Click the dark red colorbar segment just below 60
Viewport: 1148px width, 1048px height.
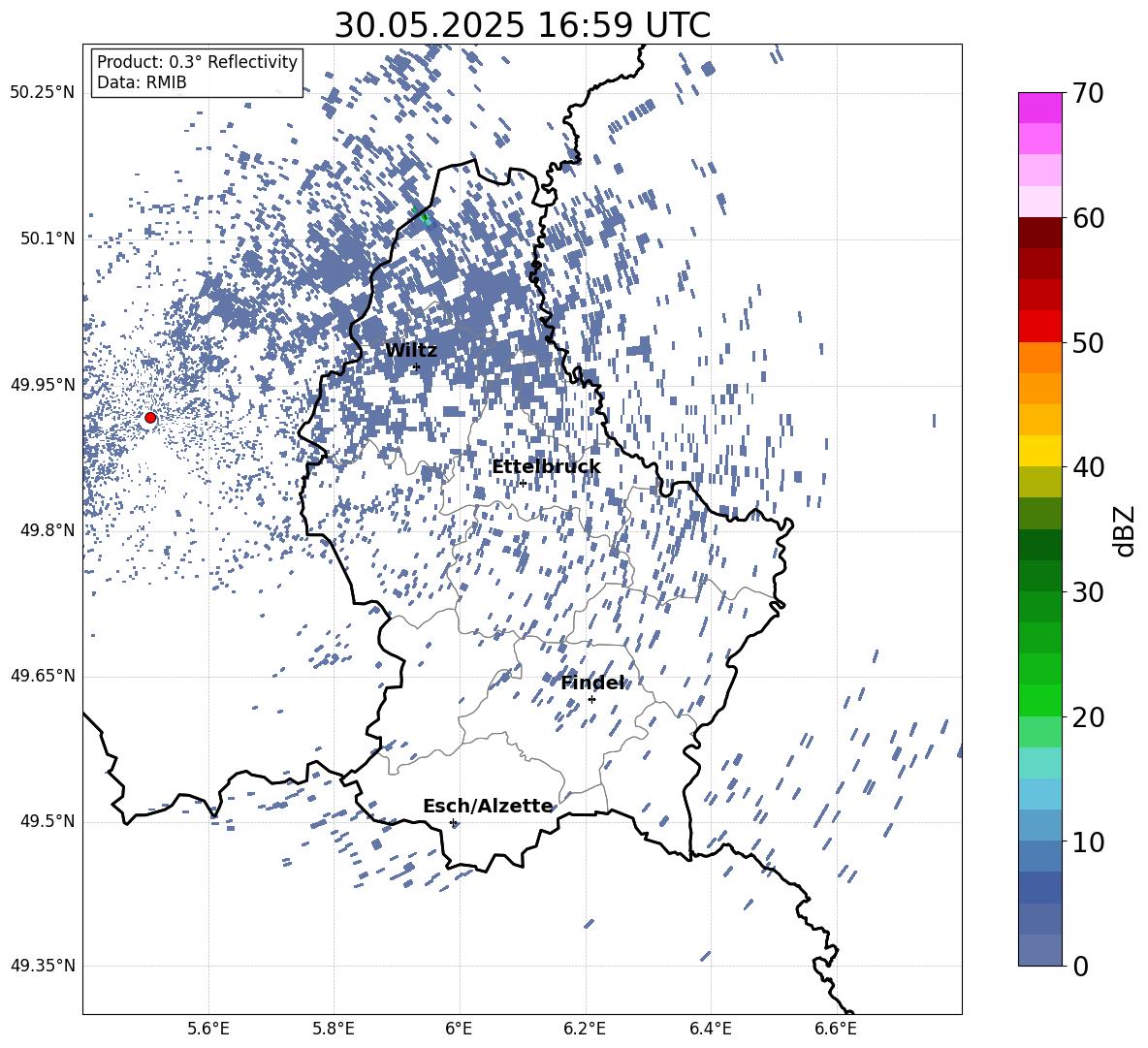1040,233
